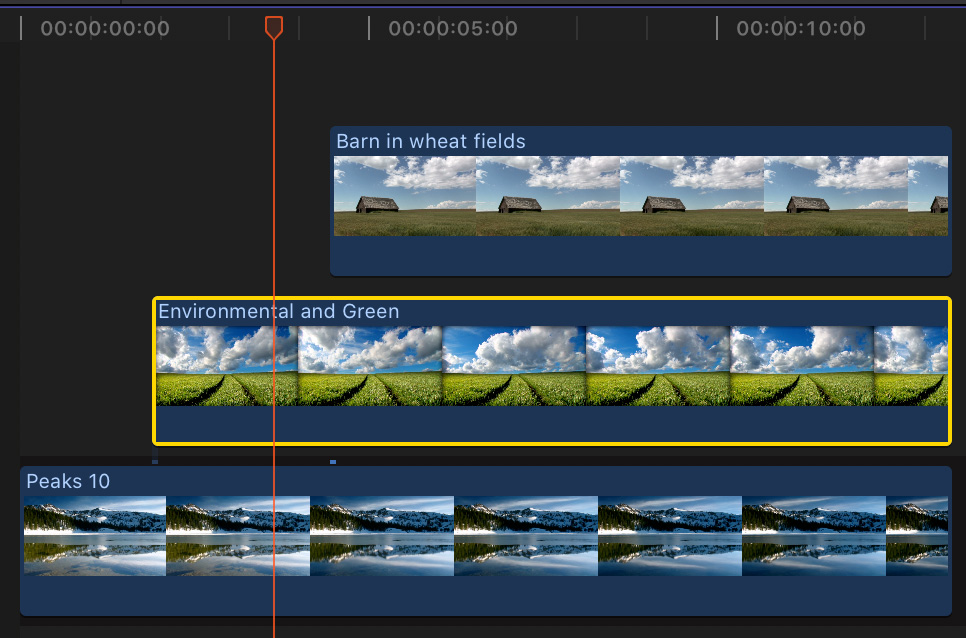Click the second barn thumbnail in the filmstrip

pyautogui.click(x=547, y=196)
